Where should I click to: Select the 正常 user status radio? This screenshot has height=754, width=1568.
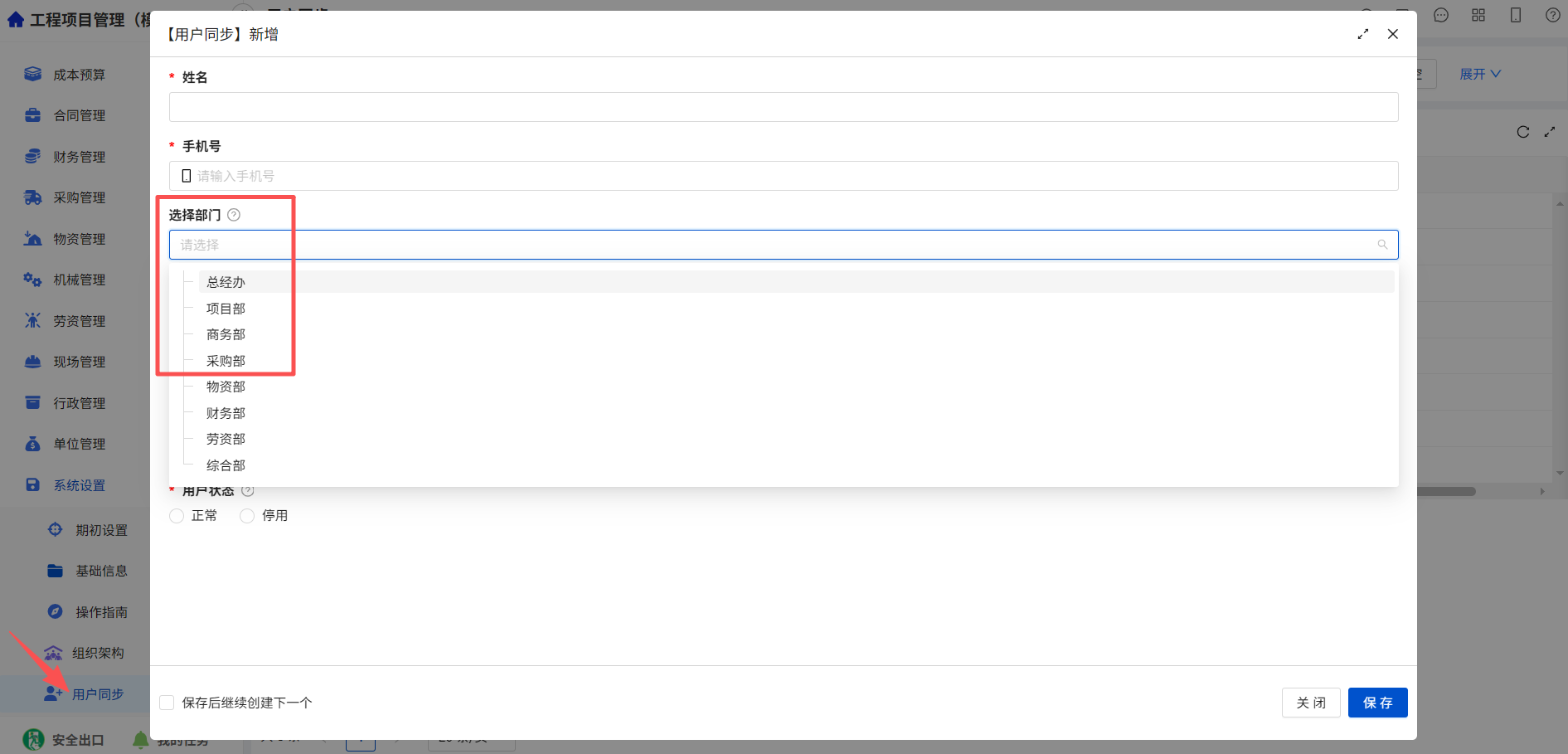(x=177, y=516)
